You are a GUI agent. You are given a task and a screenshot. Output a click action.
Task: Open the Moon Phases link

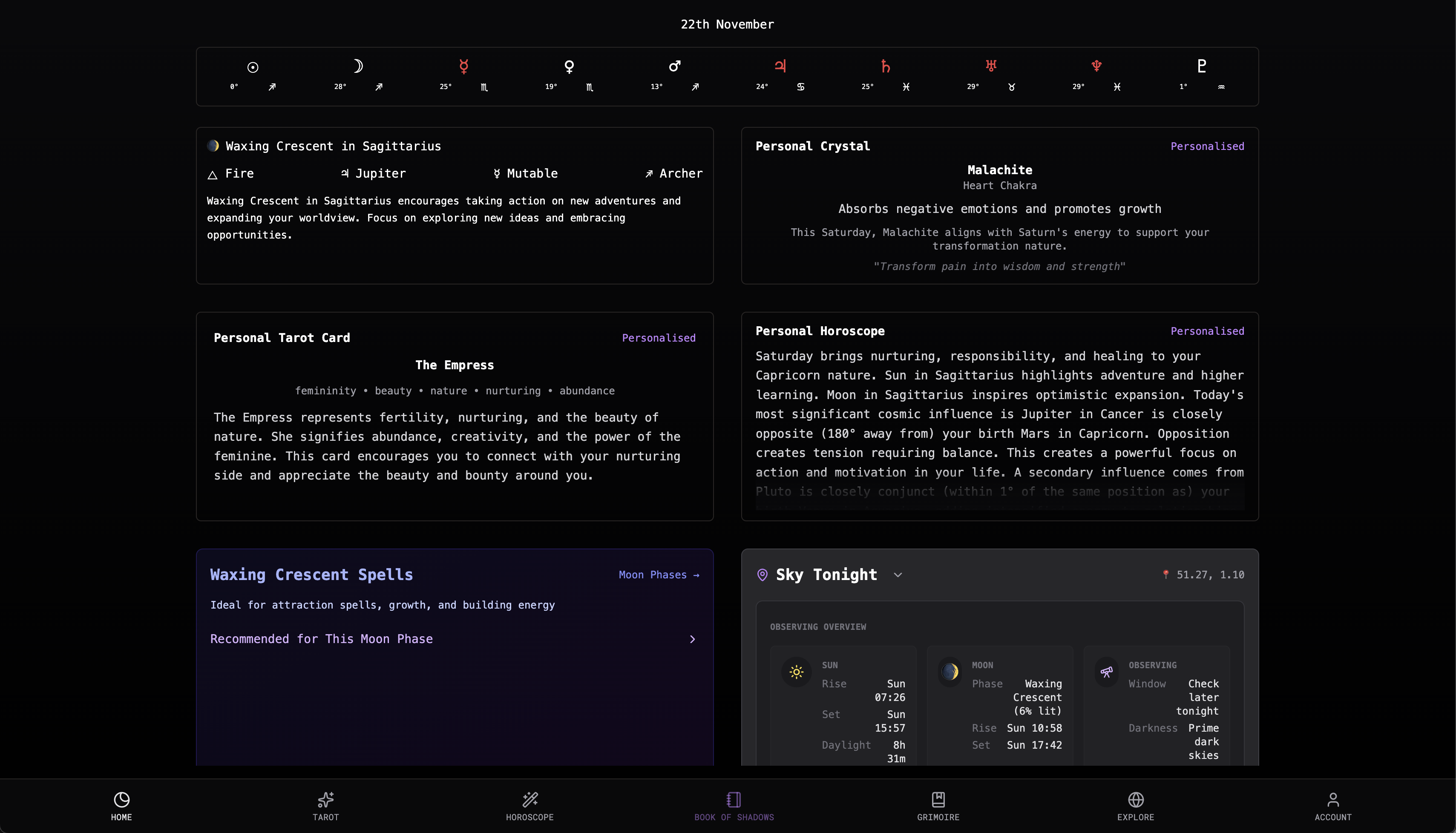pyautogui.click(x=659, y=575)
